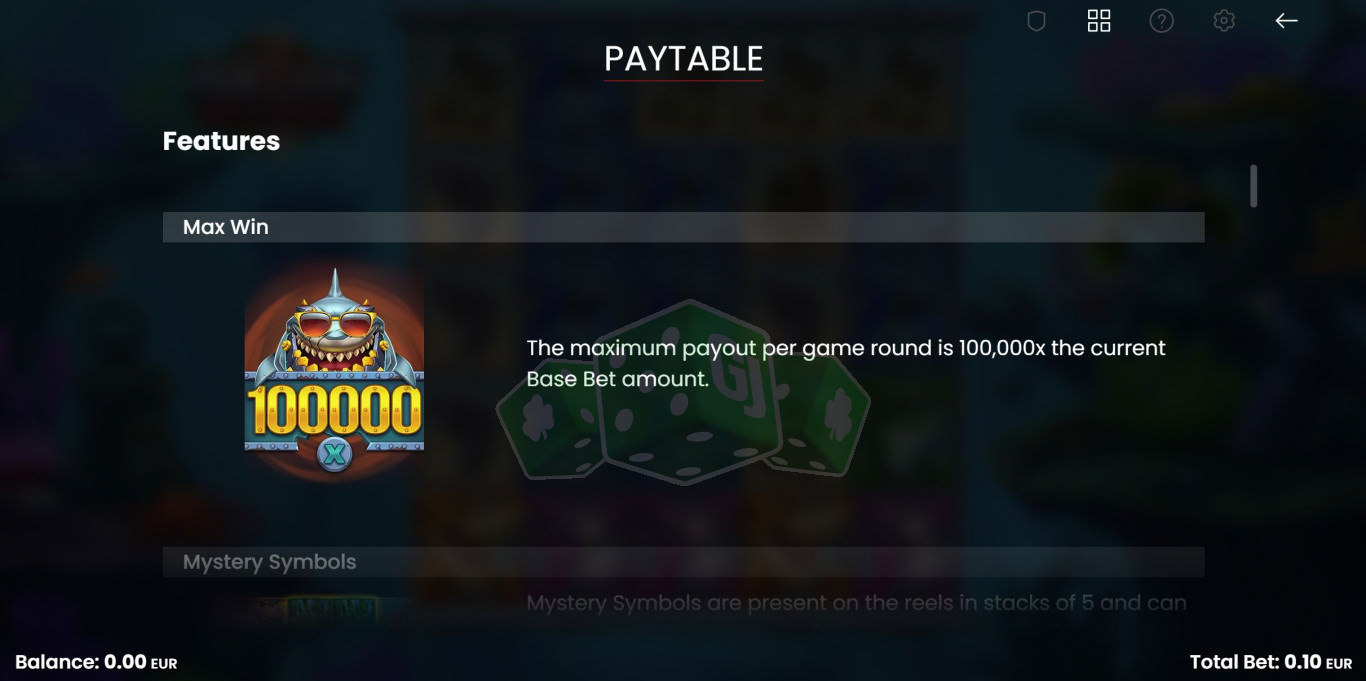The height and width of the screenshot is (681, 1366).
Task: Open settings gear icon
Action: (1224, 21)
